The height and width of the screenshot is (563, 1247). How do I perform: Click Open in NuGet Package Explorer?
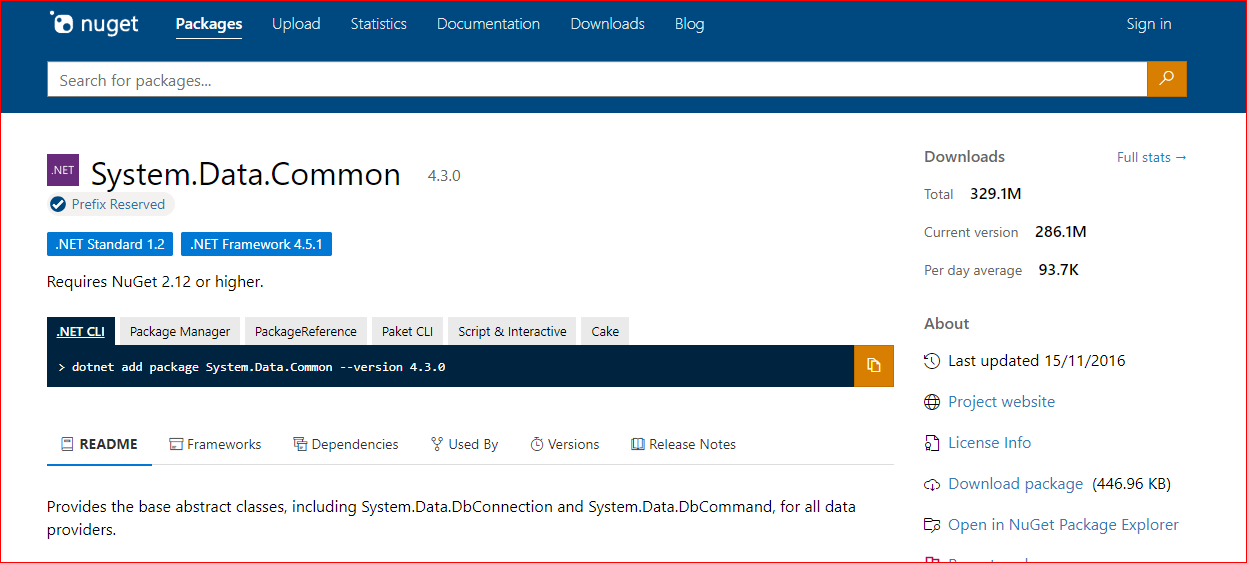coord(1063,525)
